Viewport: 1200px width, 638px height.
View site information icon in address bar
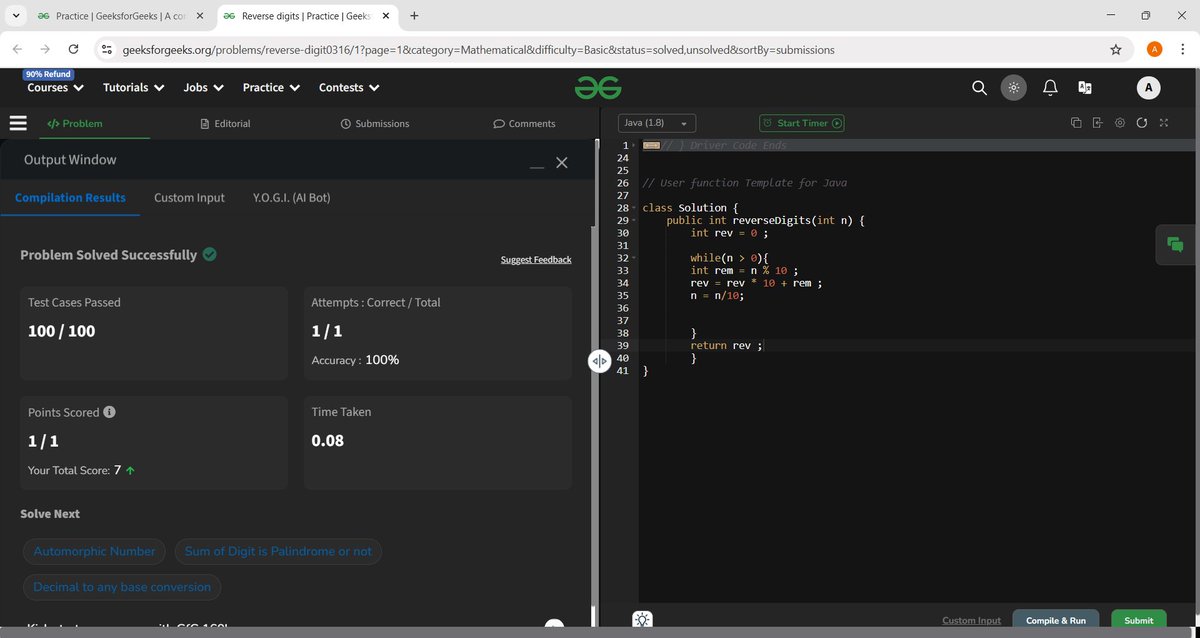point(106,49)
